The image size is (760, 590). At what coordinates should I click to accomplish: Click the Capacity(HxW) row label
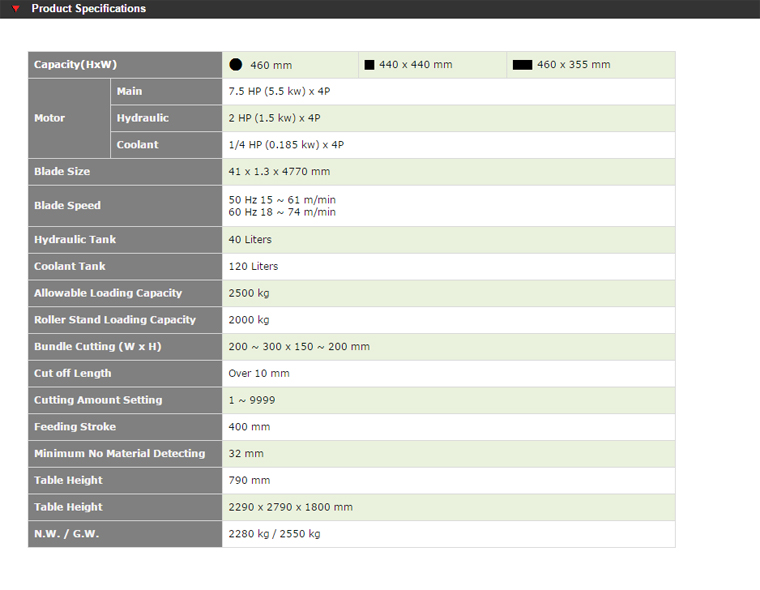coord(76,64)
